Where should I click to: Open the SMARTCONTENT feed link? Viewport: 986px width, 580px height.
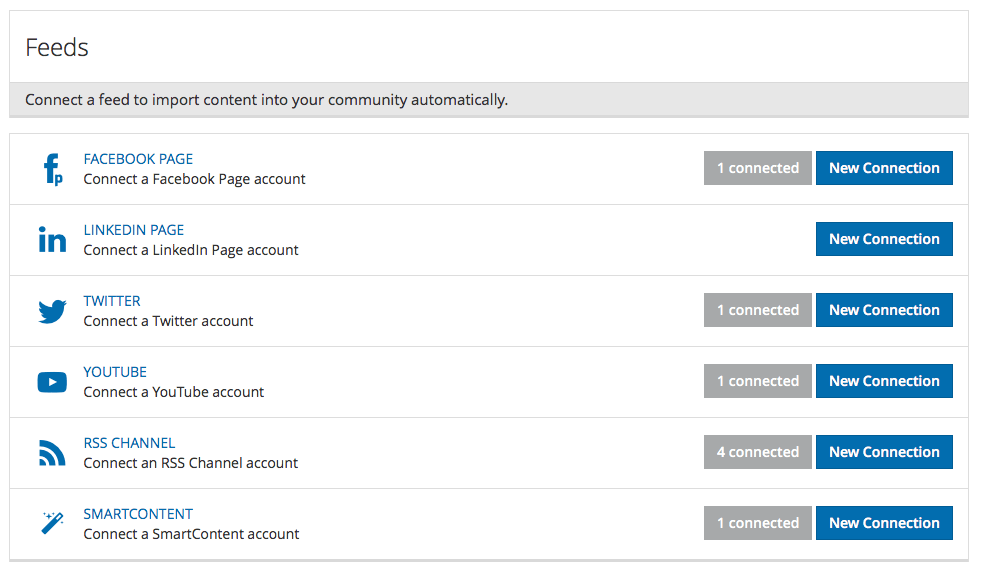pyautogui.click(x=138, y=514)
